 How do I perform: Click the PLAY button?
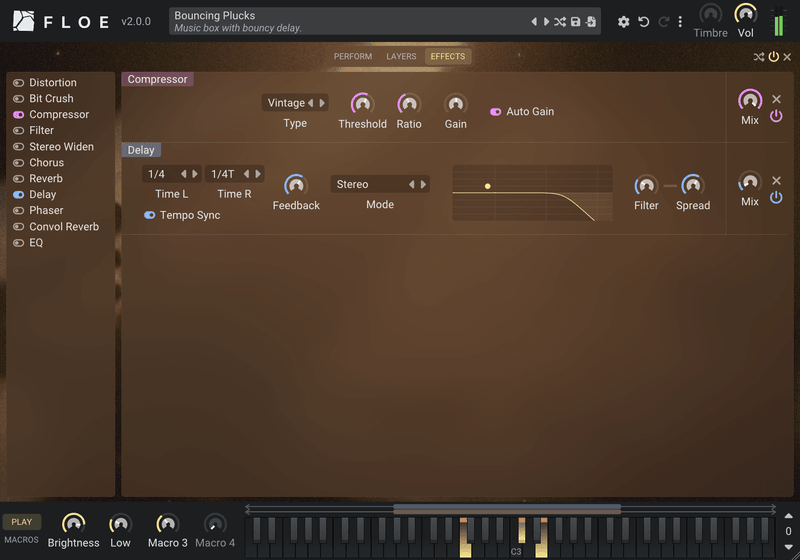(x=21, y=522)
